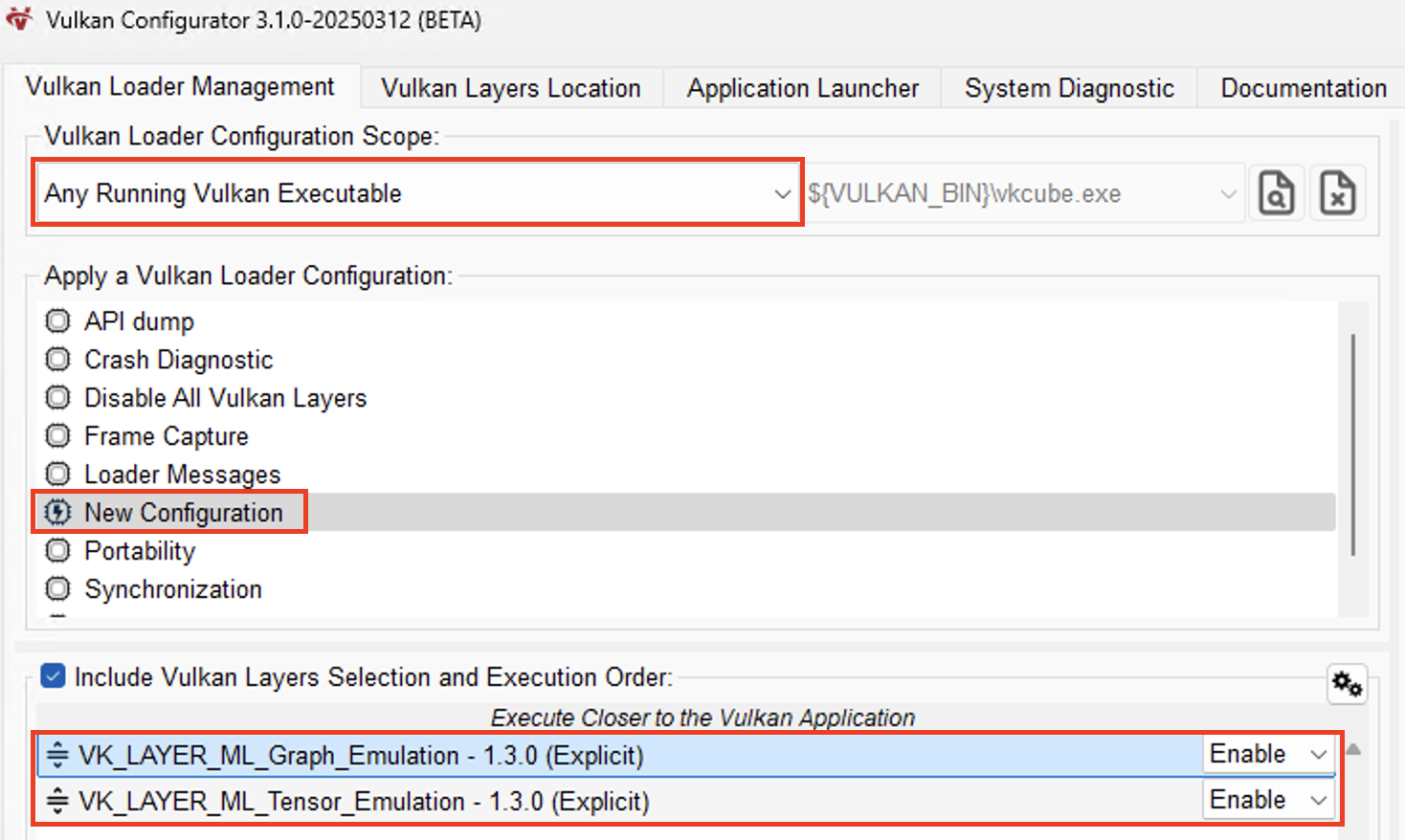Switch to Documentation tab

[1303, 88]
